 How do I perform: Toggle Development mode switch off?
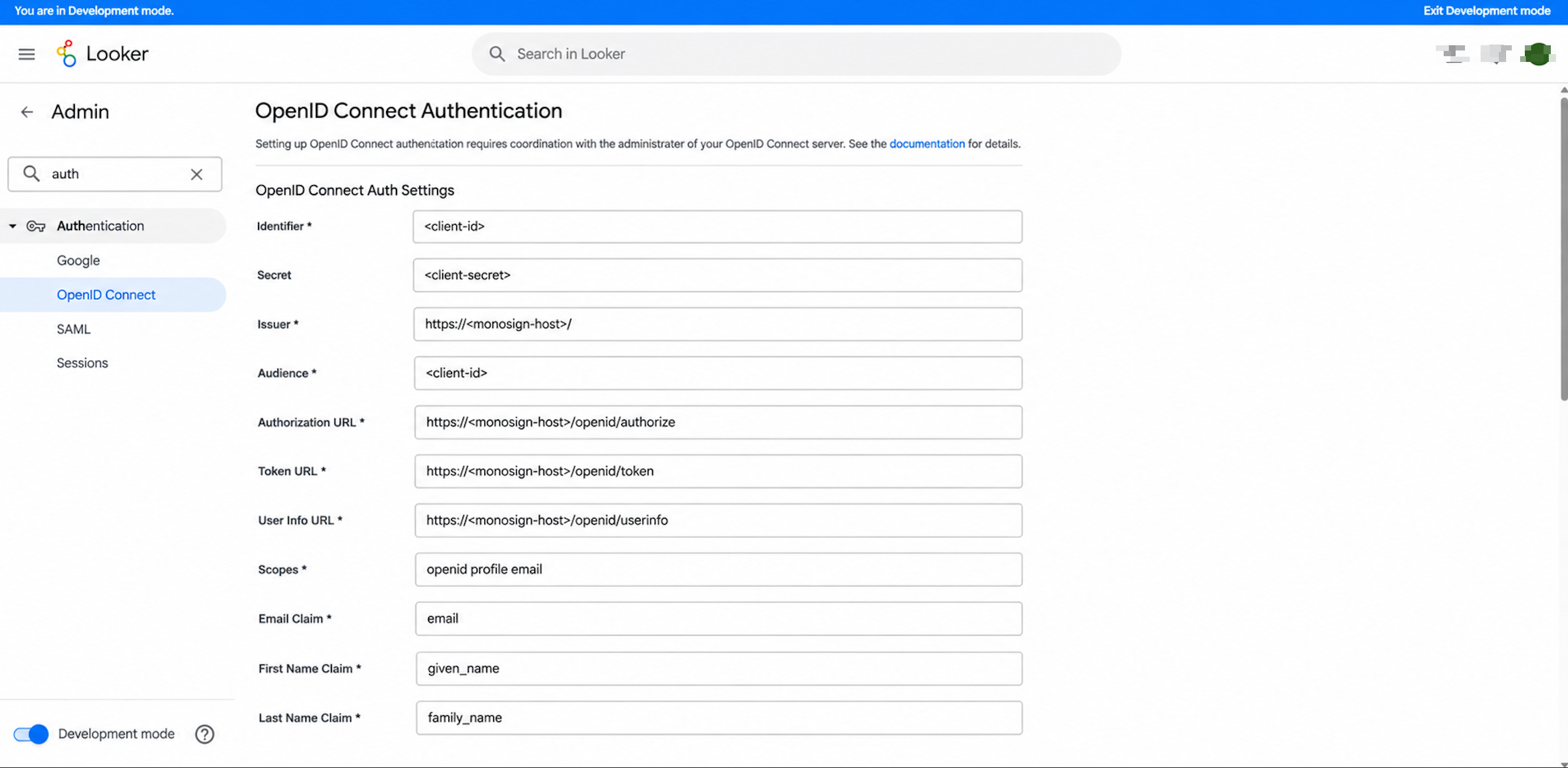[31, 735]
